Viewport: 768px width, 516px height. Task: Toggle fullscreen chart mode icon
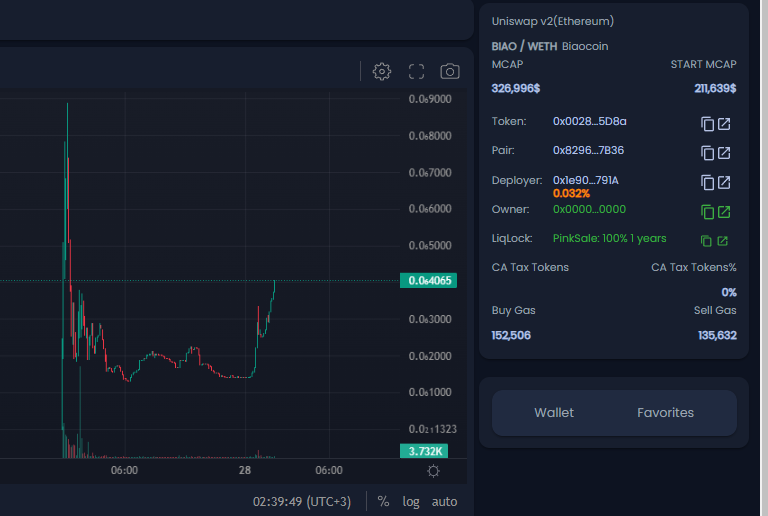click(416, 71)
